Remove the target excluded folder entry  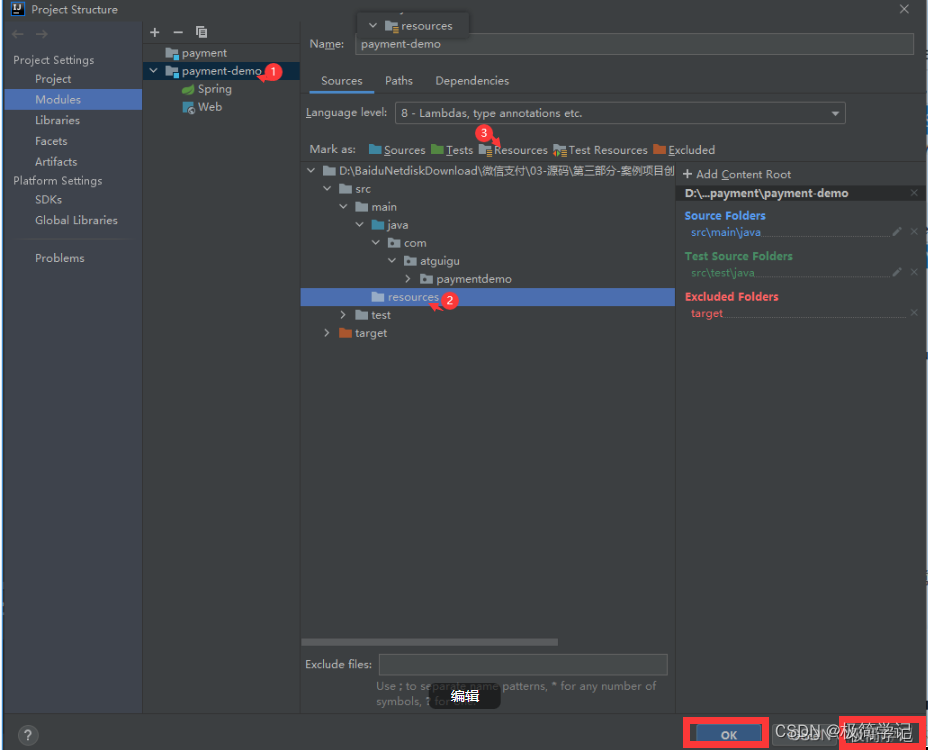914,313
